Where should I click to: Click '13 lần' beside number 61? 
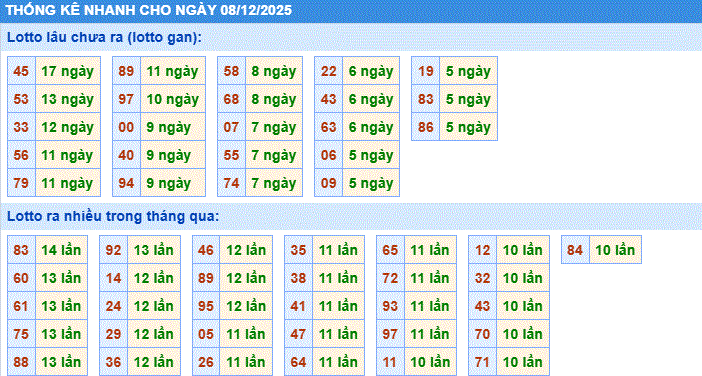pyautogui.click(x=61, y=306)
